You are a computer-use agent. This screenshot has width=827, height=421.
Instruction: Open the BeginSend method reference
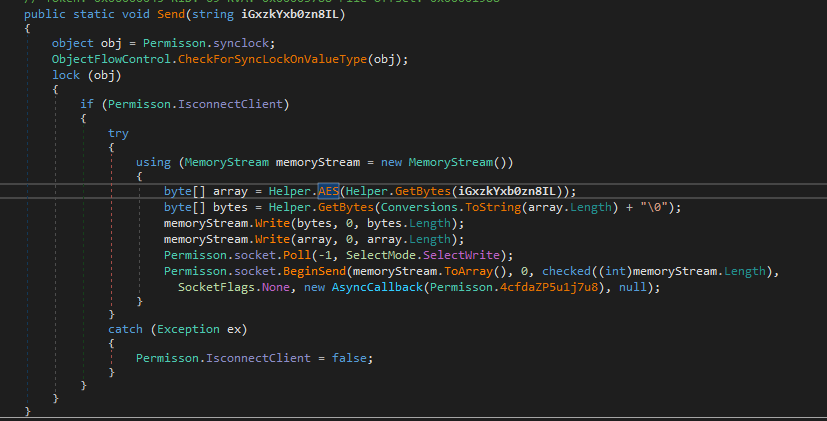tap(314, 271)
